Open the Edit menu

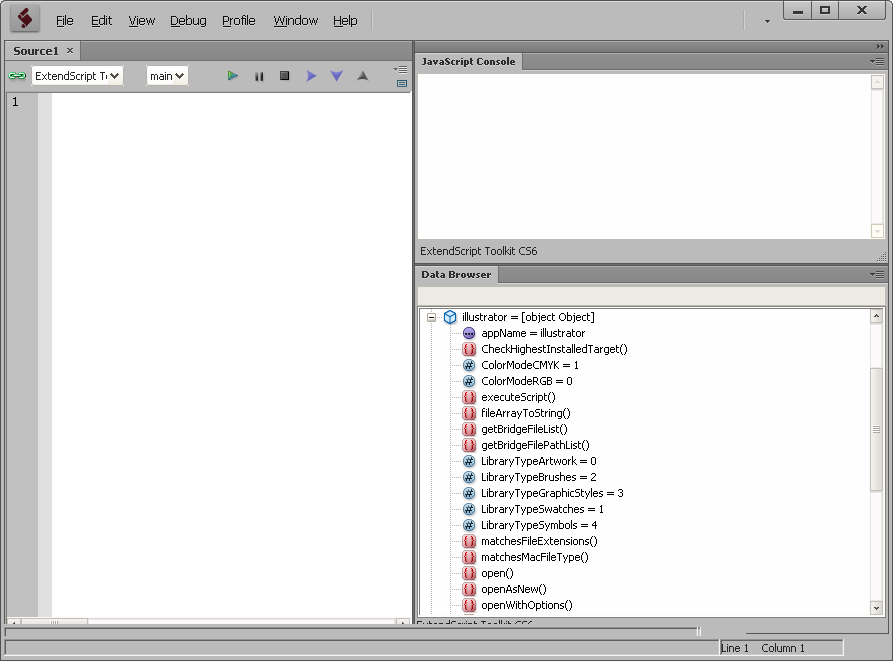[101, 20]
